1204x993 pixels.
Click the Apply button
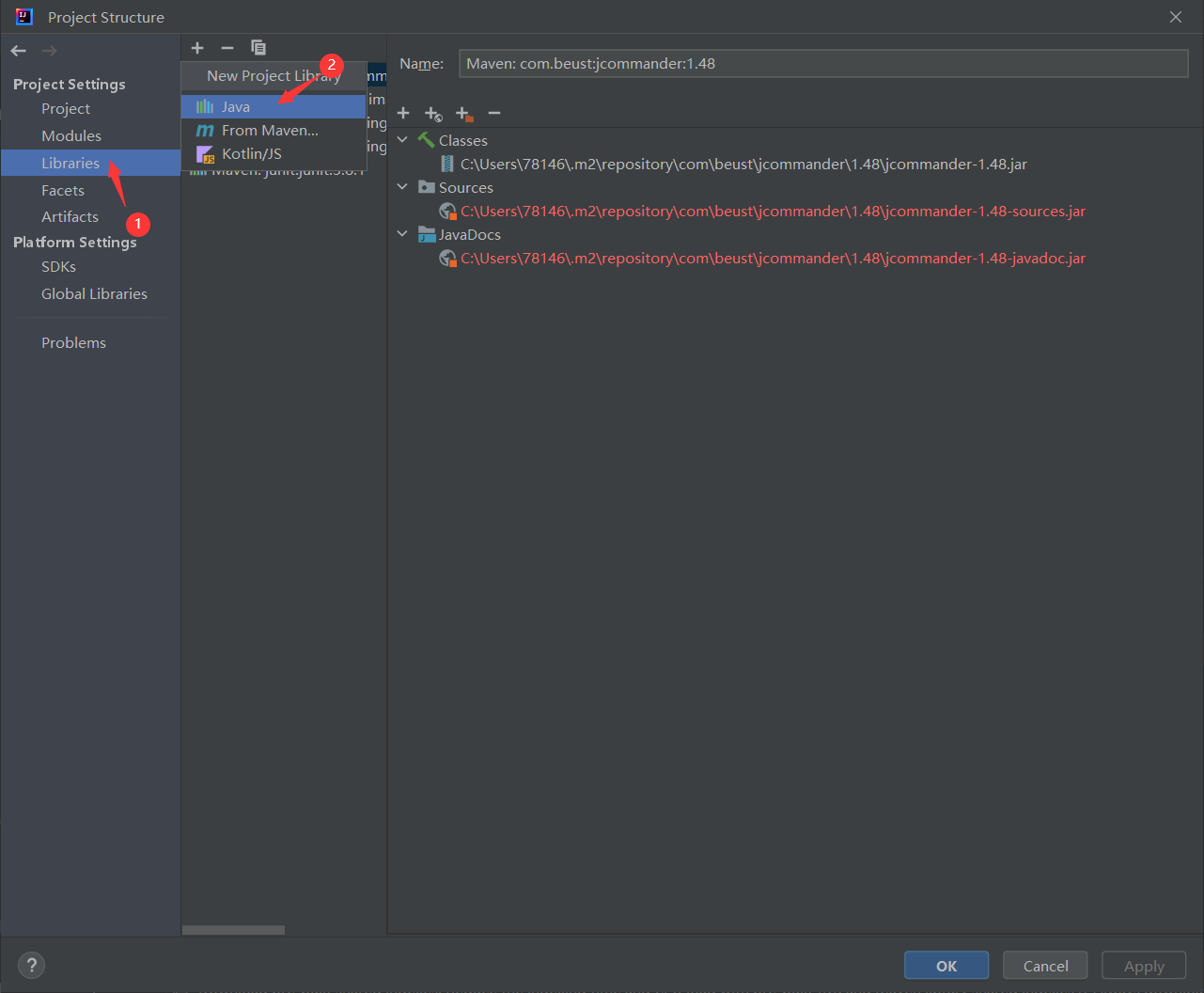[x=1144, y=966]
